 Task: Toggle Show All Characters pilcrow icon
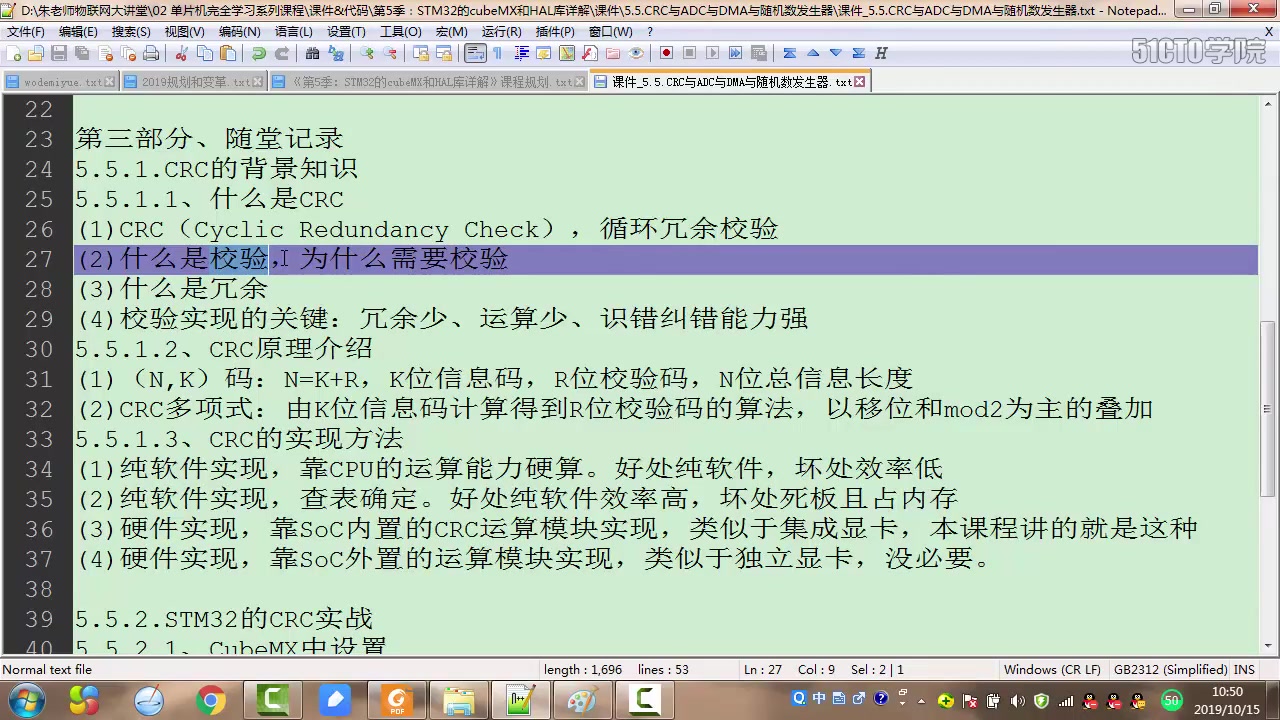[497, 53]
